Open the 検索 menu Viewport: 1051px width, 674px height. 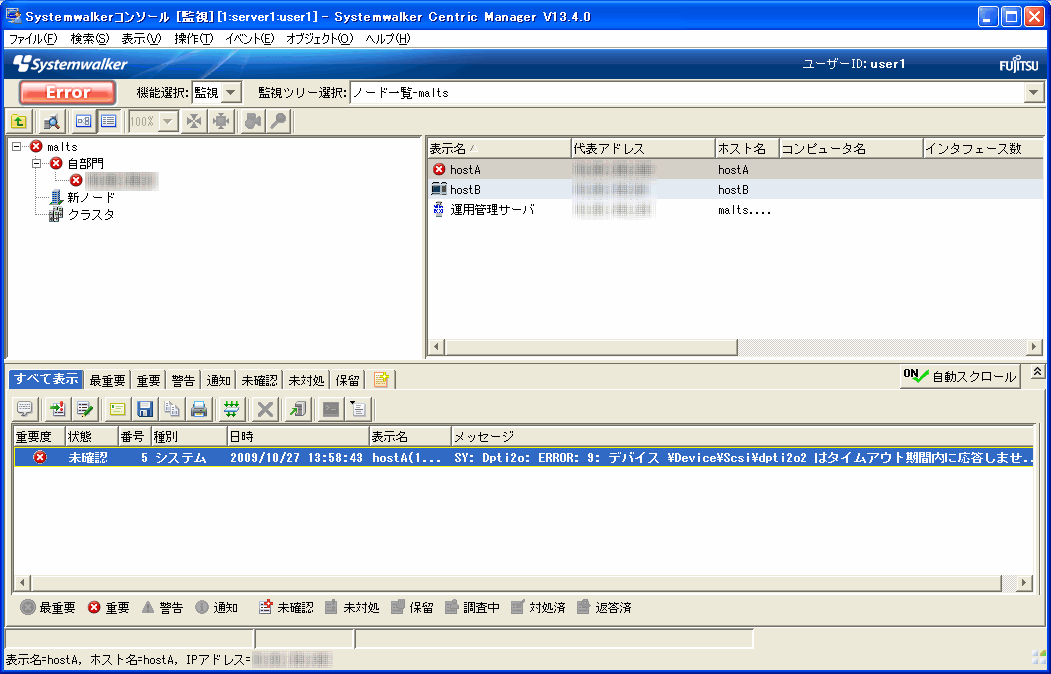pyautogui.click(x=89, y=39)
